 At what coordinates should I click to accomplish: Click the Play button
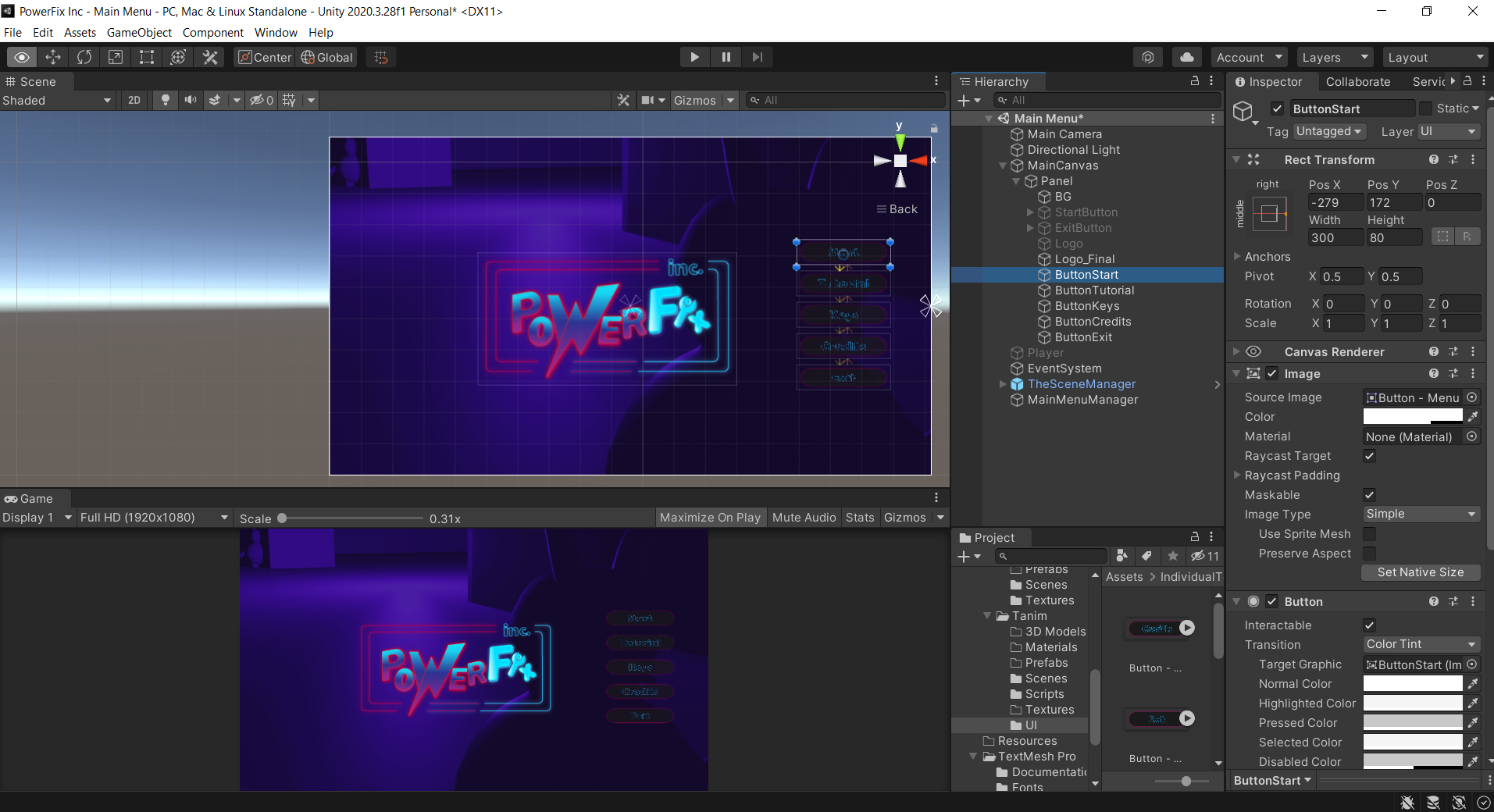pos(694,57)
